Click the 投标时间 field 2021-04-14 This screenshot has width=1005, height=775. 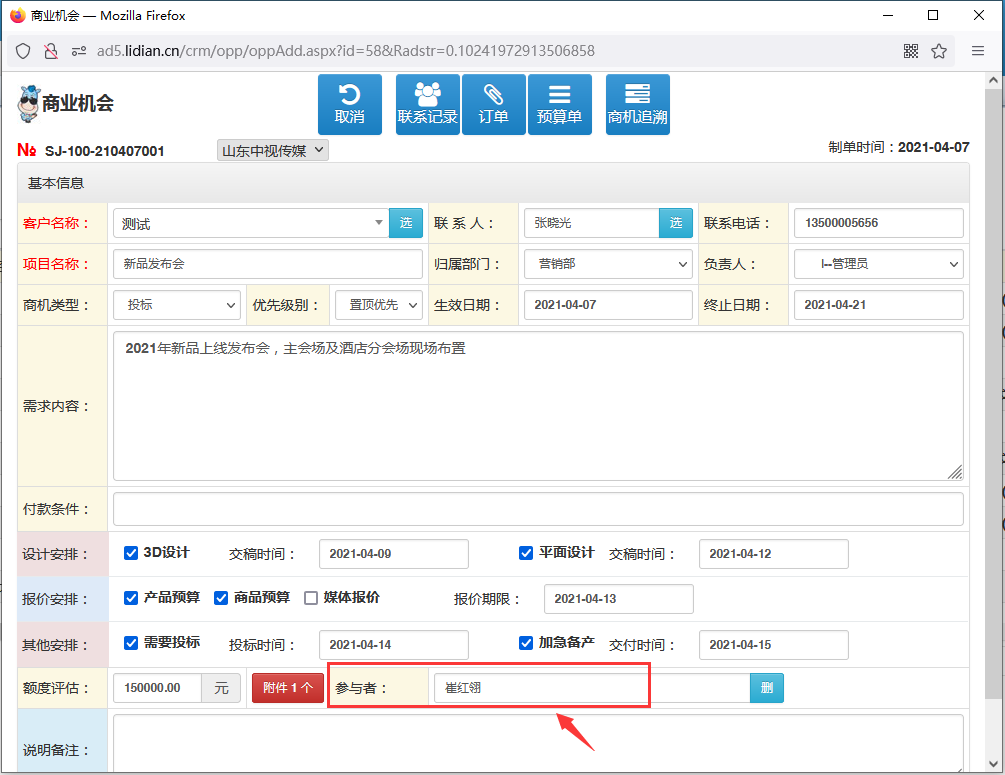[394, 645]
